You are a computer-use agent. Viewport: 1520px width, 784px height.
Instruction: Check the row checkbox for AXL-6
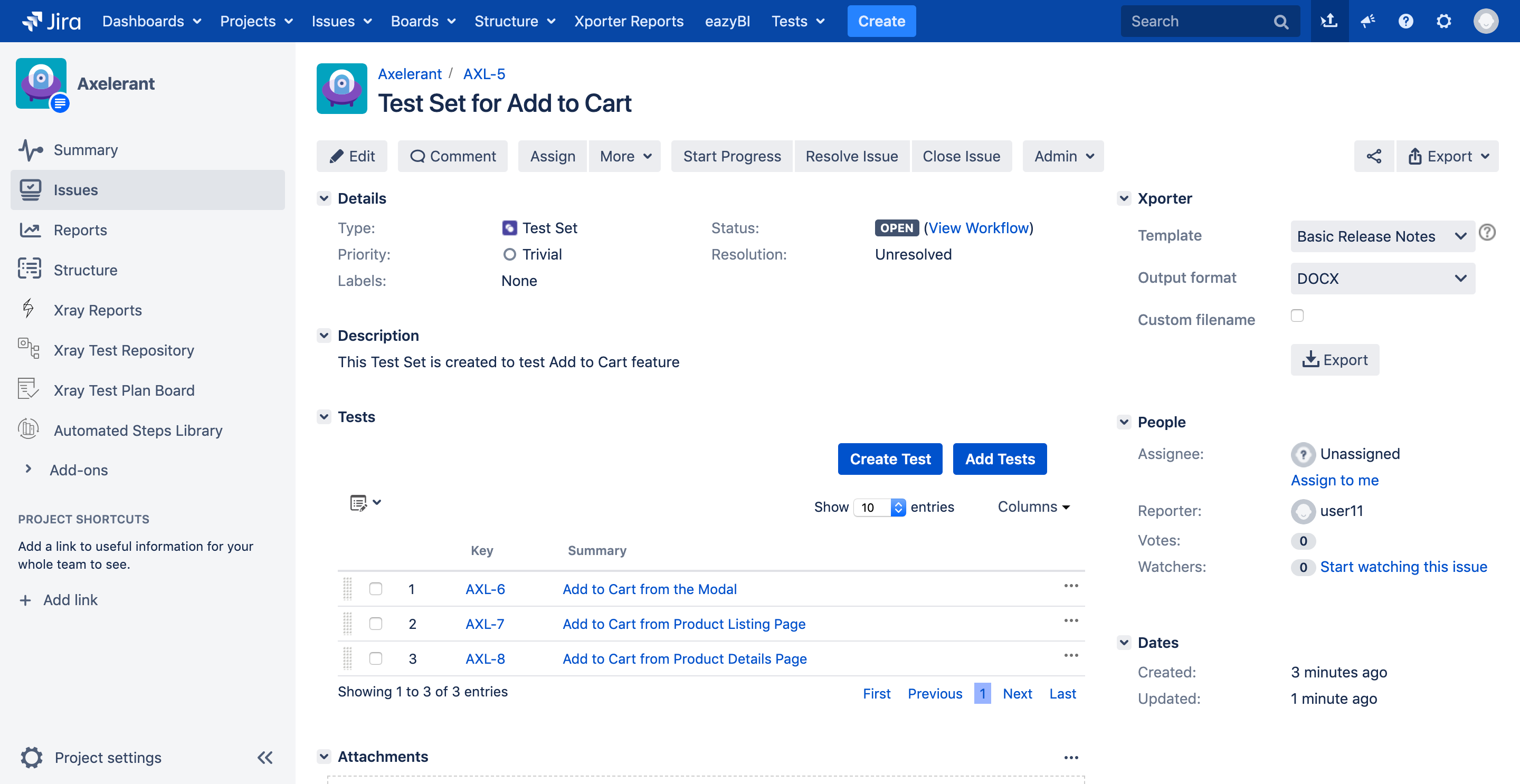tap(376, 589)
